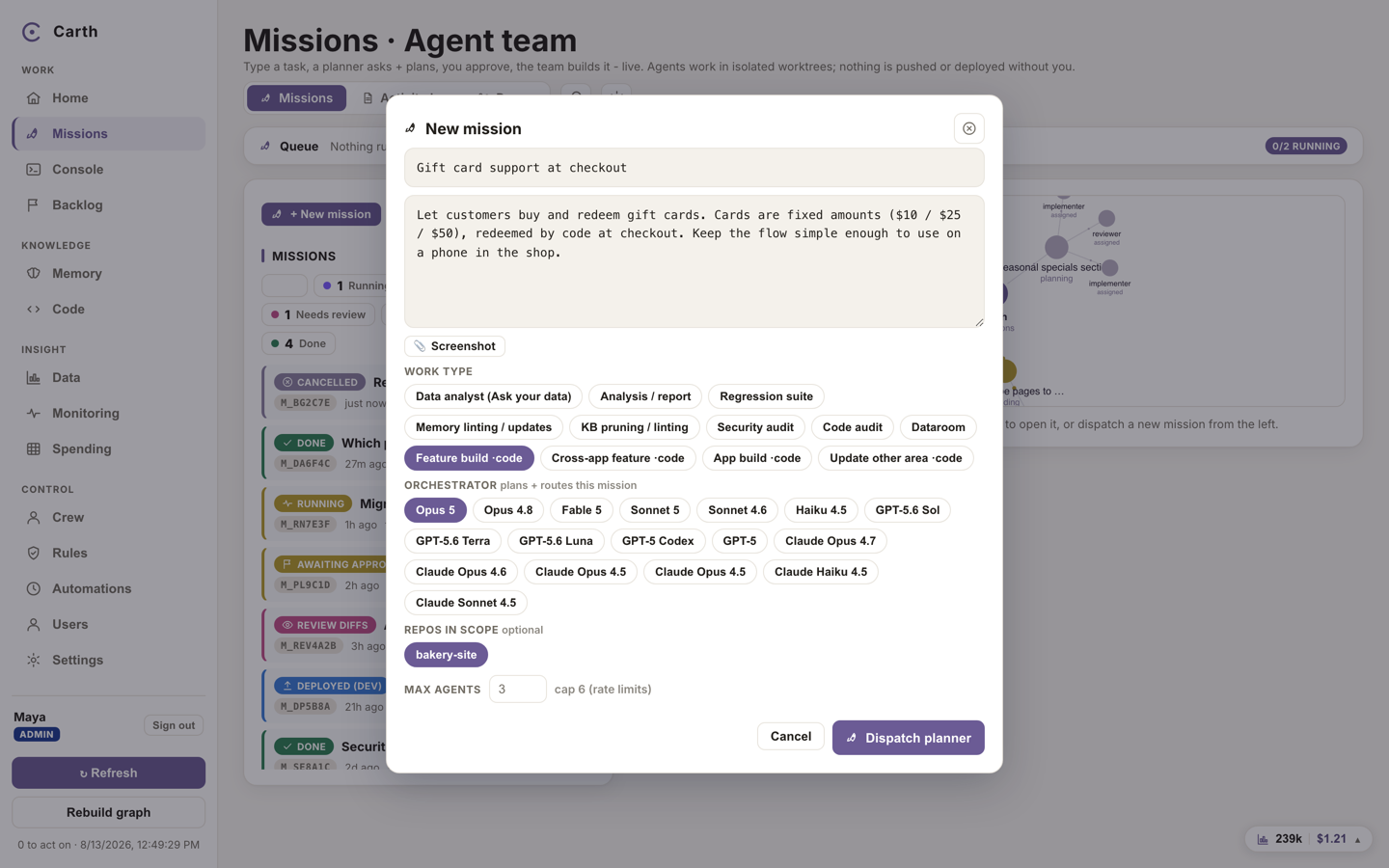Choose GPT-5 Codex as orchestrator

coord(658,541)
